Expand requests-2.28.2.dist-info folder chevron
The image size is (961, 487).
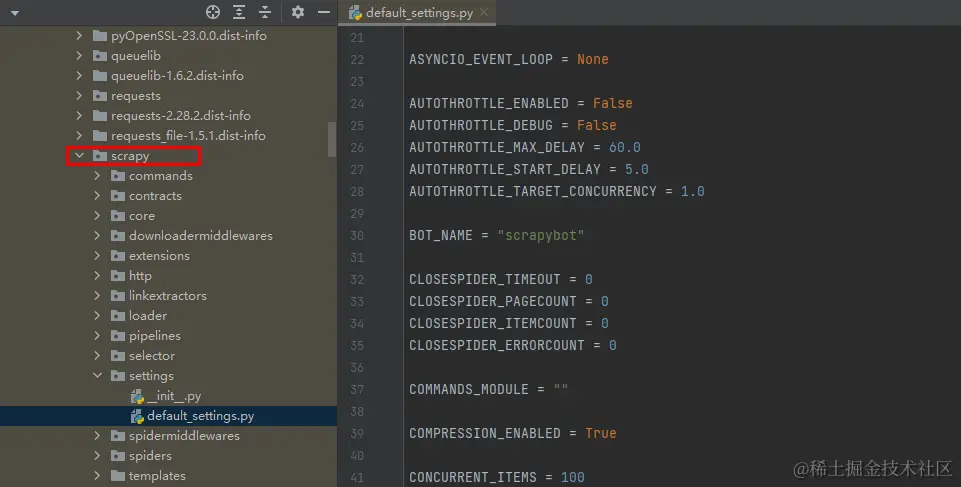79,115
